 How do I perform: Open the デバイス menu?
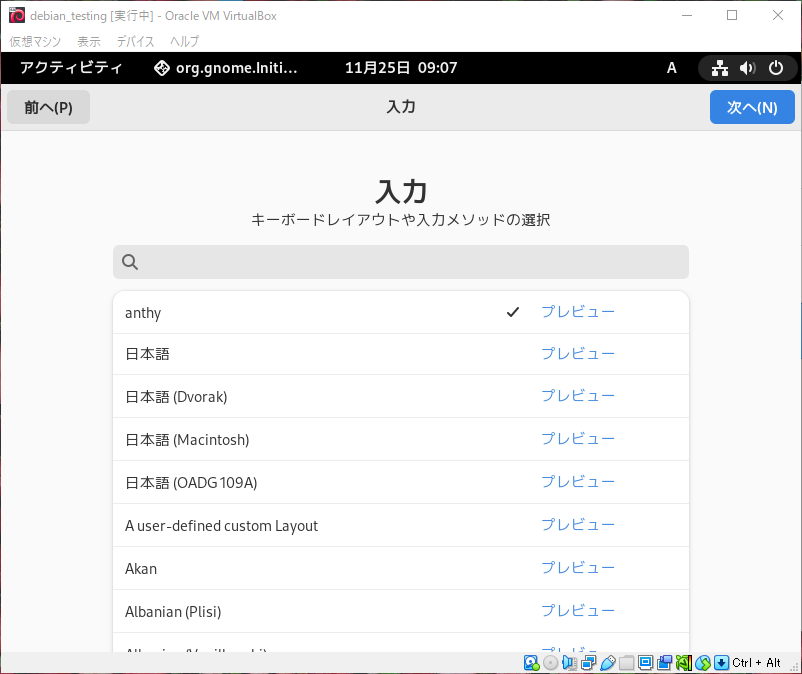135,41
